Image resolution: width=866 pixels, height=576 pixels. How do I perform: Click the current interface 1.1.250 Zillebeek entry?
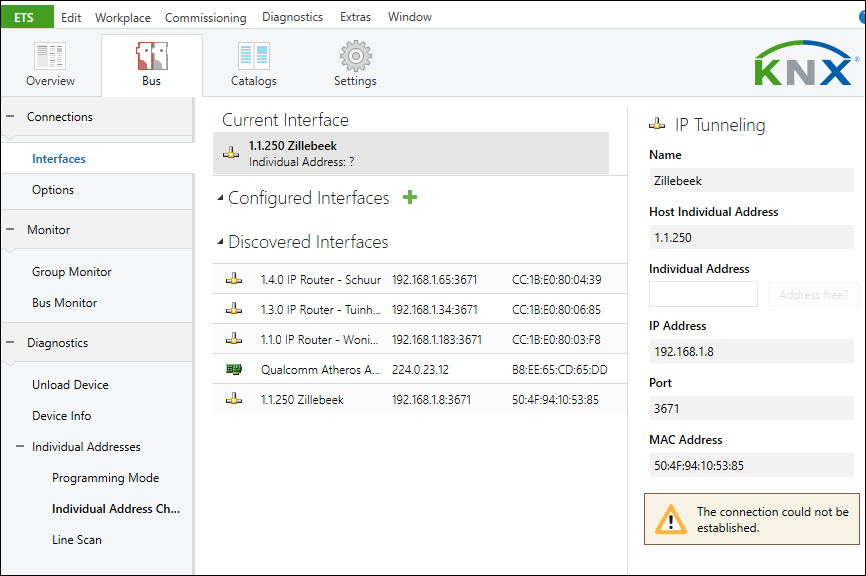411,153
